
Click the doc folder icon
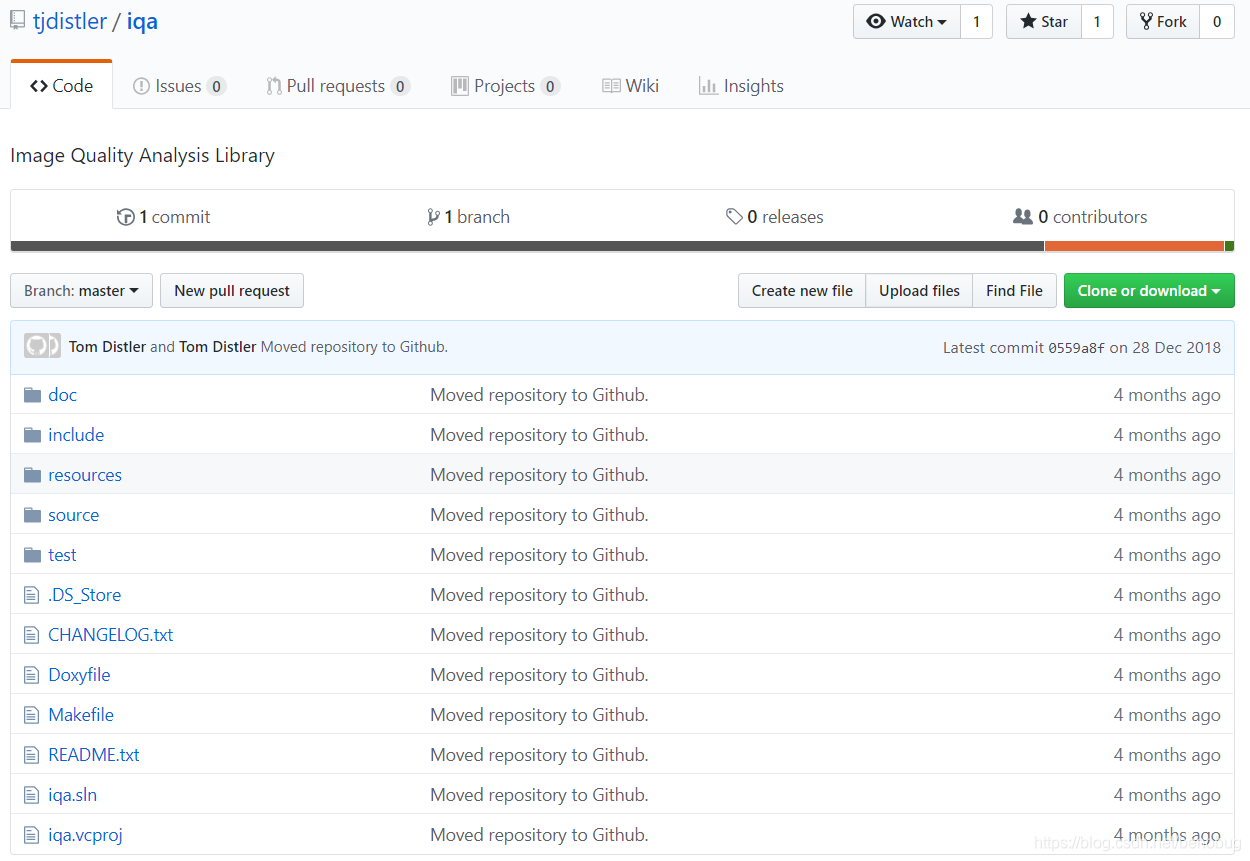tap(32, 395)
